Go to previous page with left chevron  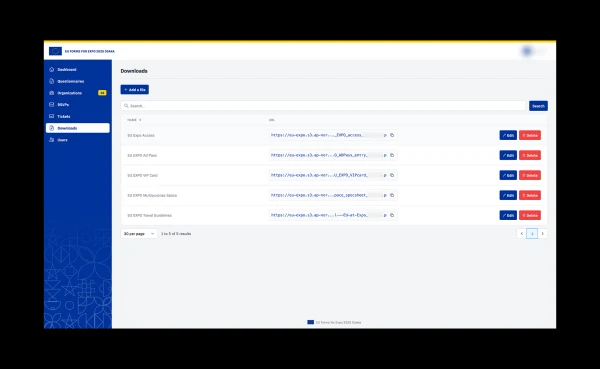(522, 233)
